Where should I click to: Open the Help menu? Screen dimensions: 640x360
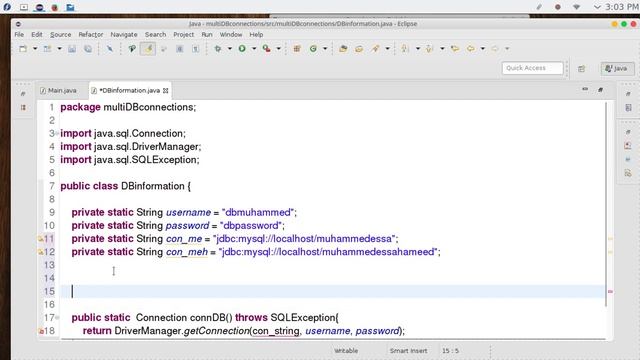(x=256, y=35)
